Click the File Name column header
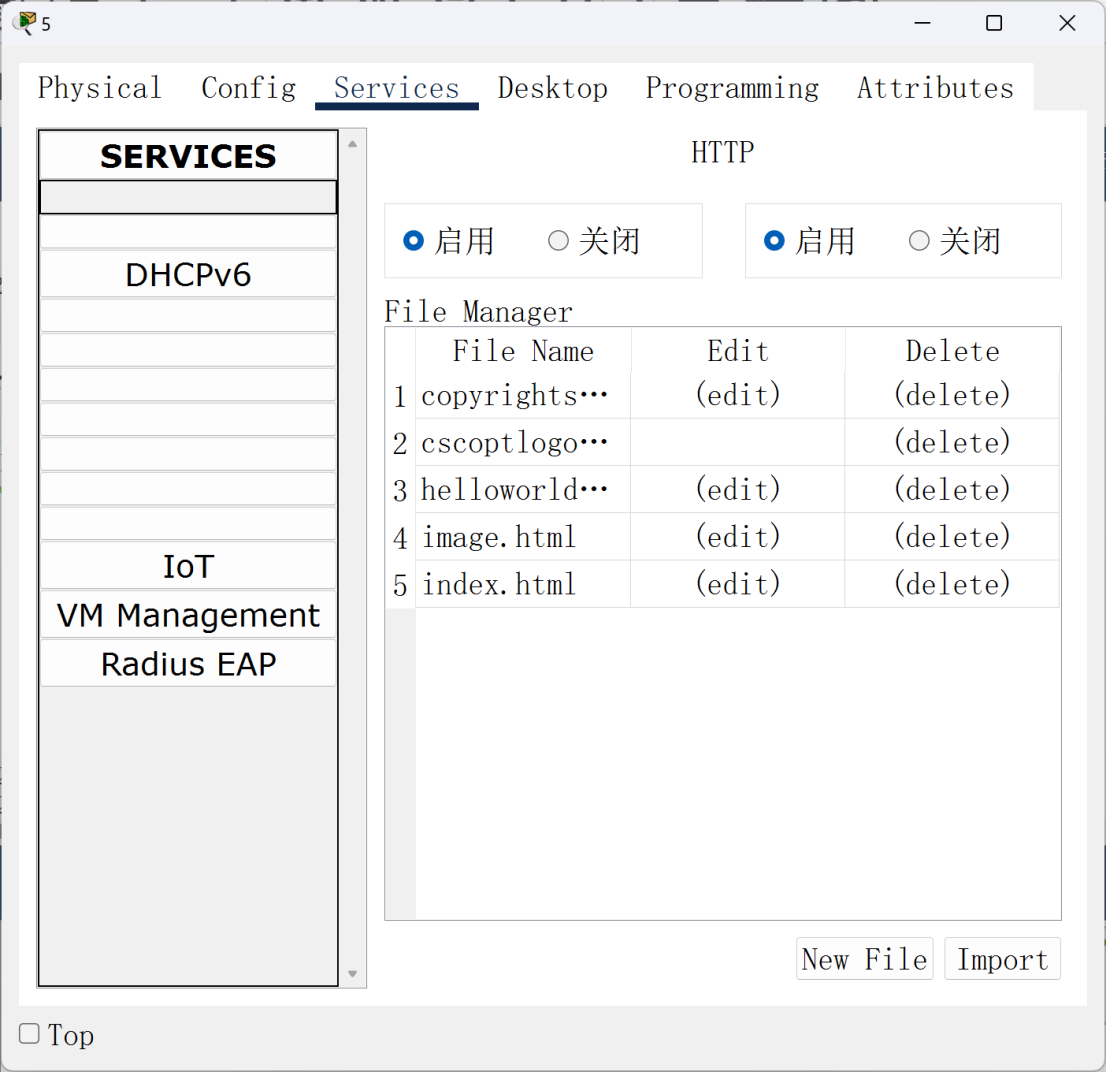 523,351
